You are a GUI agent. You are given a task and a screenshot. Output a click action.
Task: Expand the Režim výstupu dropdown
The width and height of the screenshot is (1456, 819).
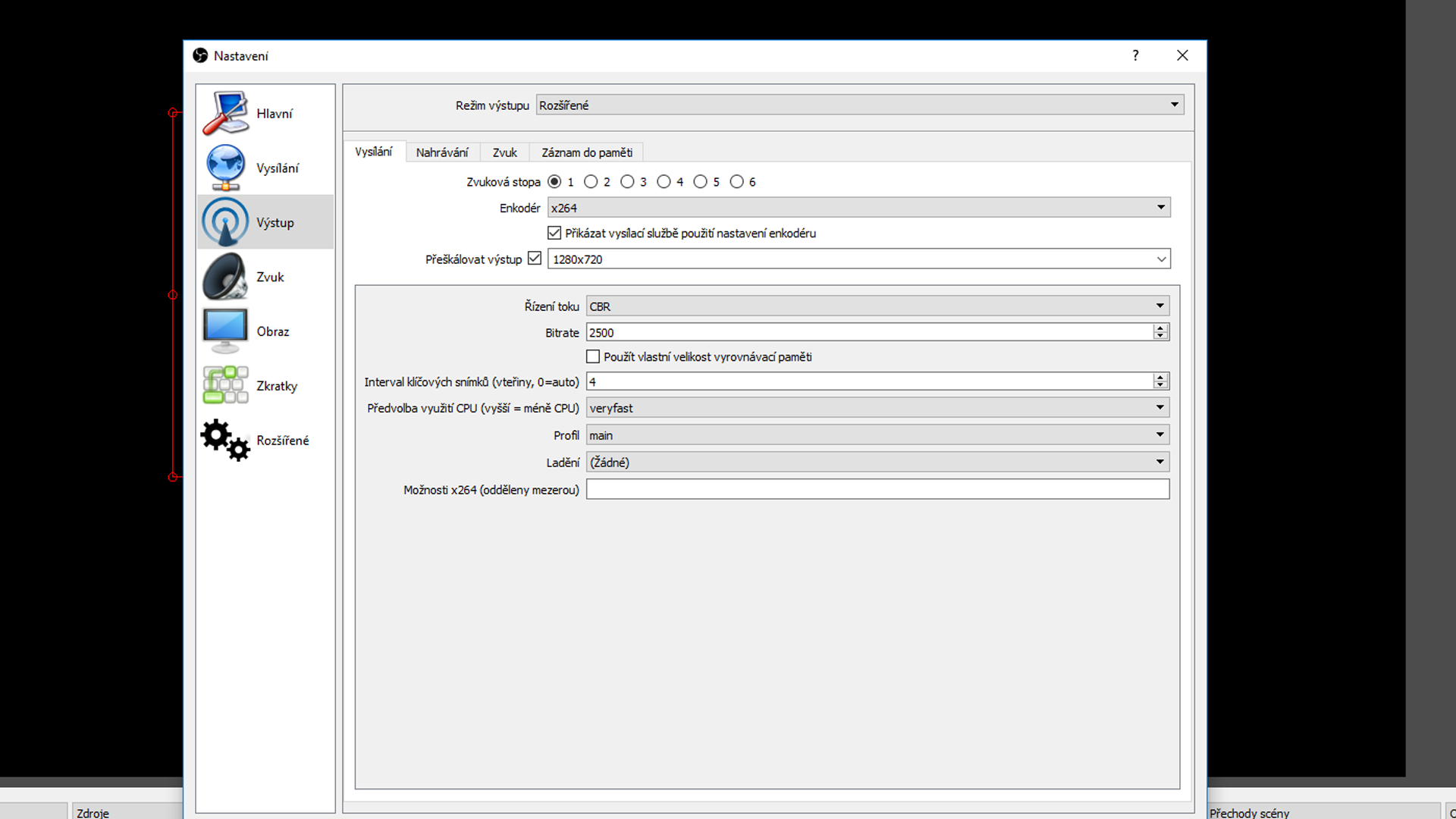click(859, 105)
